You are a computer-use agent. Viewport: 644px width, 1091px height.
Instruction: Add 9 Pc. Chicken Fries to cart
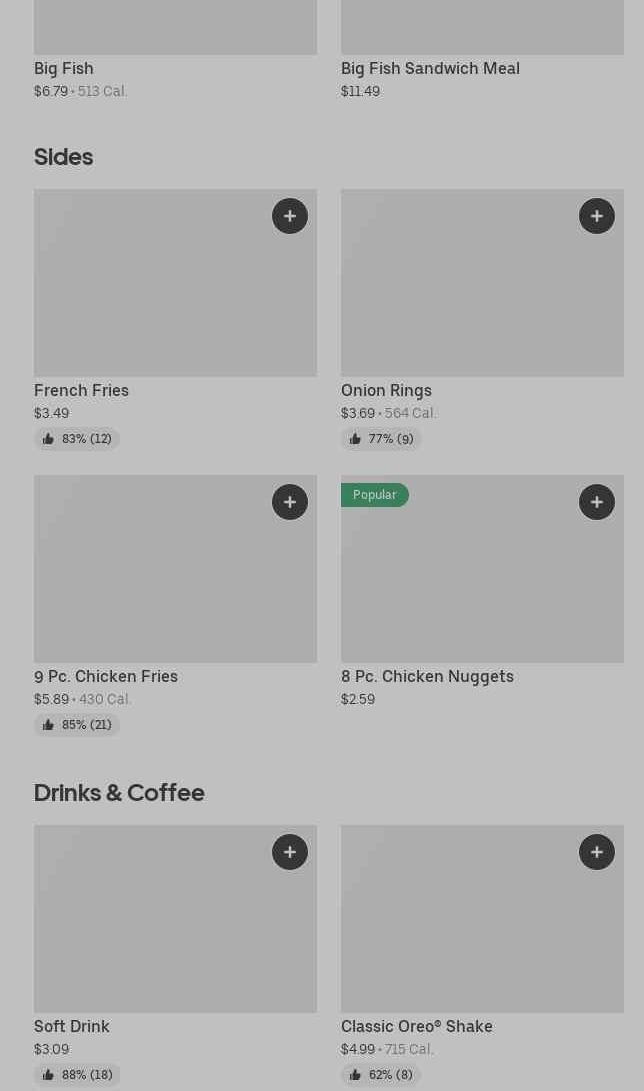290,502
